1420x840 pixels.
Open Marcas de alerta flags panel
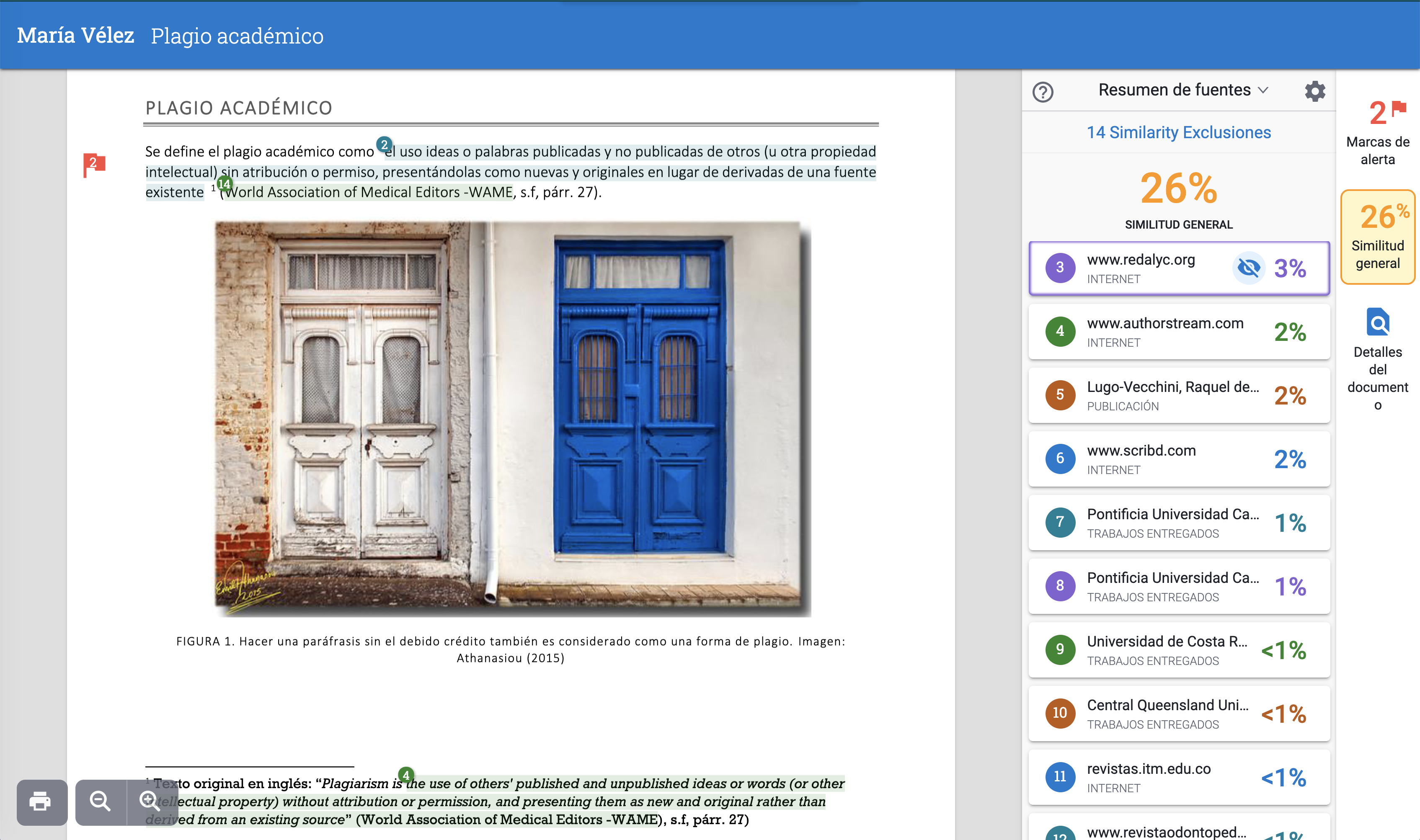[x=1378, y=133]
